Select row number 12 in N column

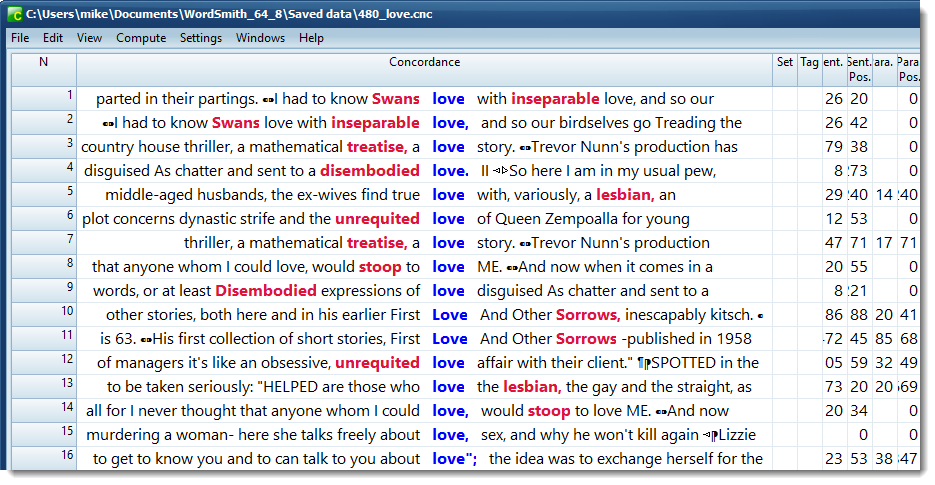[44, 362]
